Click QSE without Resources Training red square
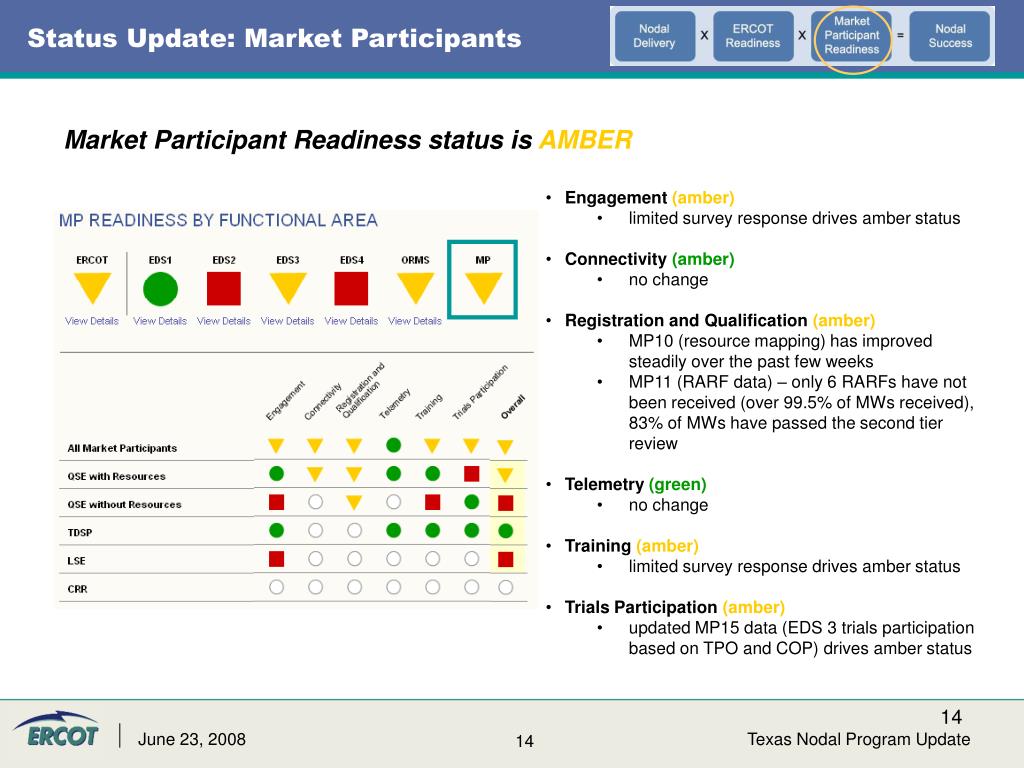Image resolution: width=1024 pixels, height=768 pixels. tap(432, 502)
